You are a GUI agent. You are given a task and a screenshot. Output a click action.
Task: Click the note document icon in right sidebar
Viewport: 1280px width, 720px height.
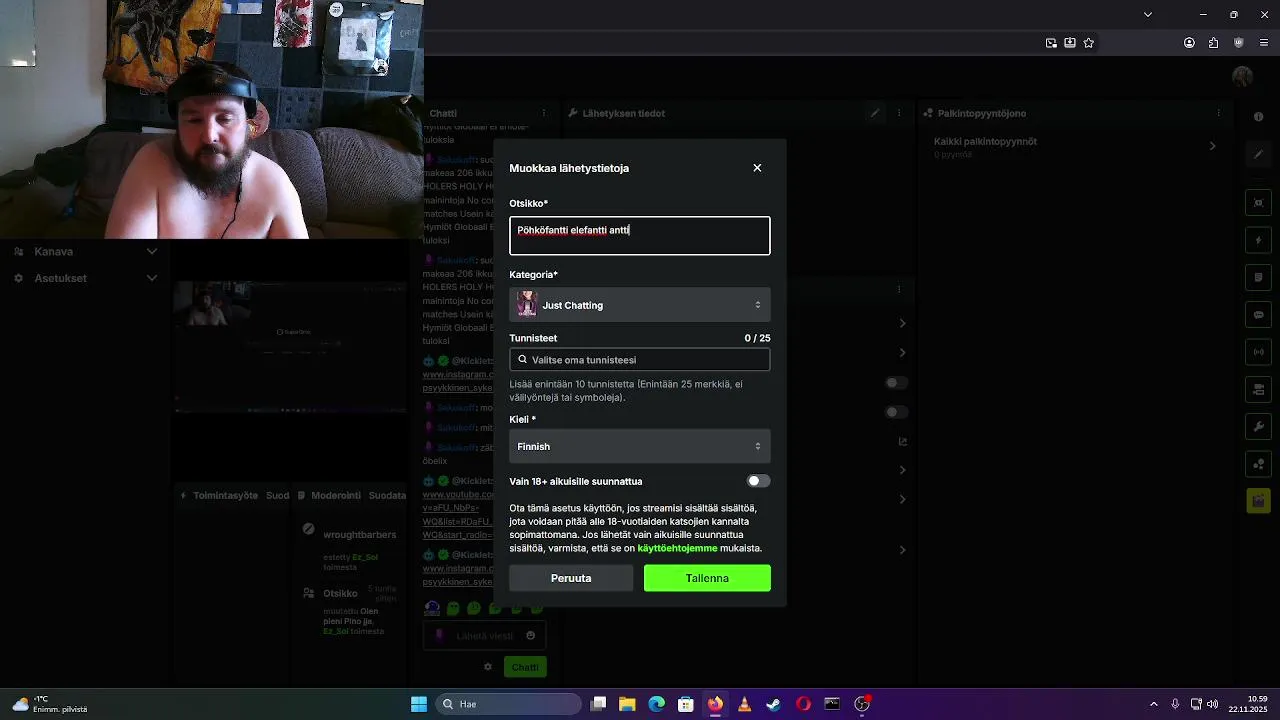click(x=1258, y=277)
